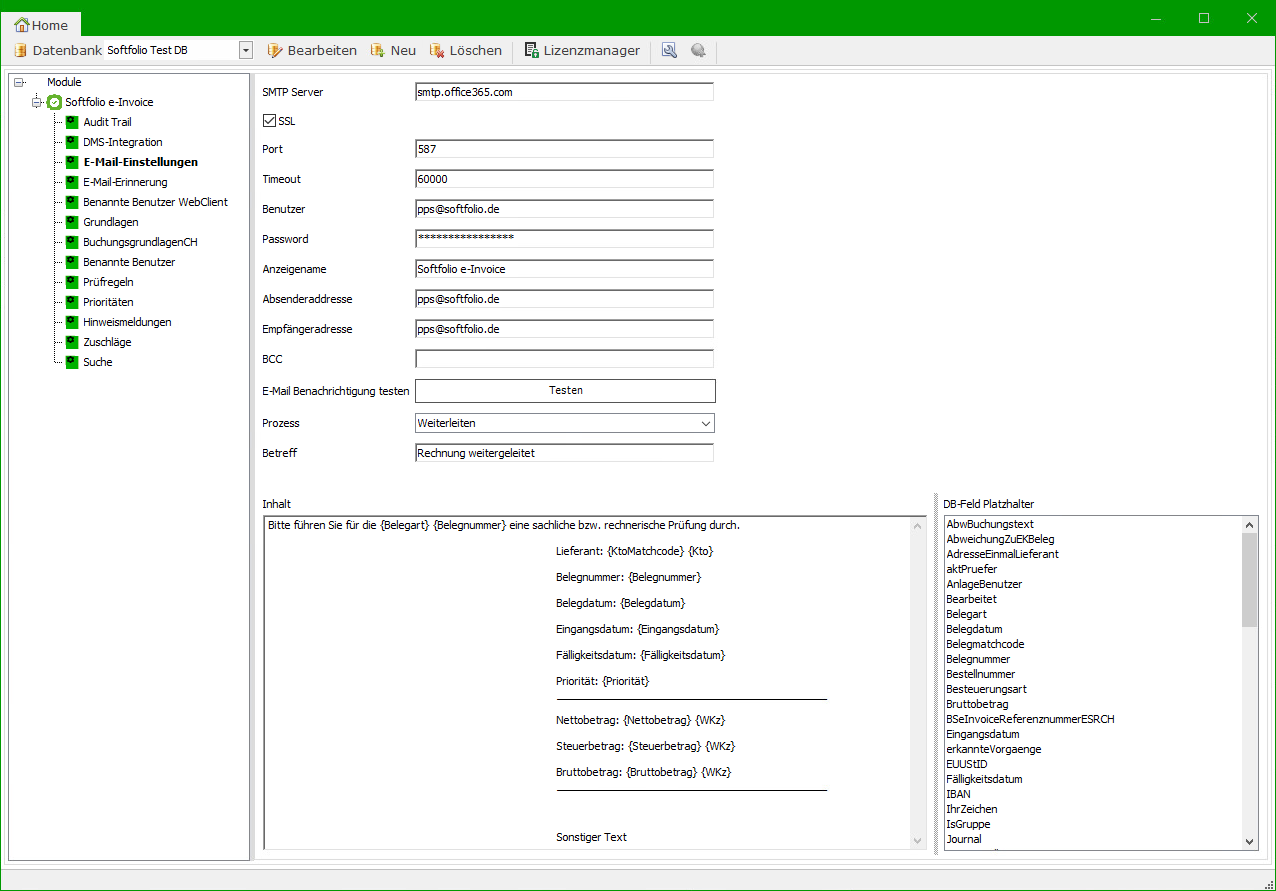
Task: Open the Lizenzmanager from the toolbar
Action: tap(582, 50)
